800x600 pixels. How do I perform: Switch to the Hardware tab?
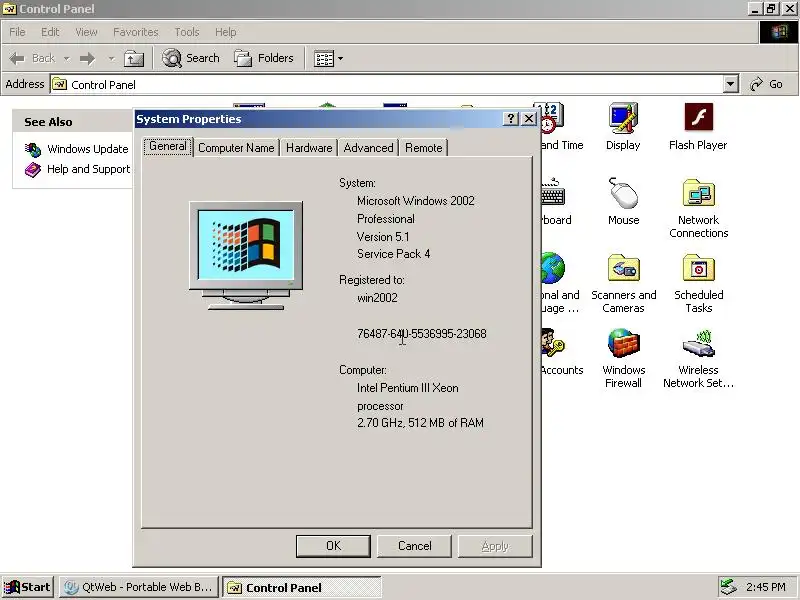309,148
